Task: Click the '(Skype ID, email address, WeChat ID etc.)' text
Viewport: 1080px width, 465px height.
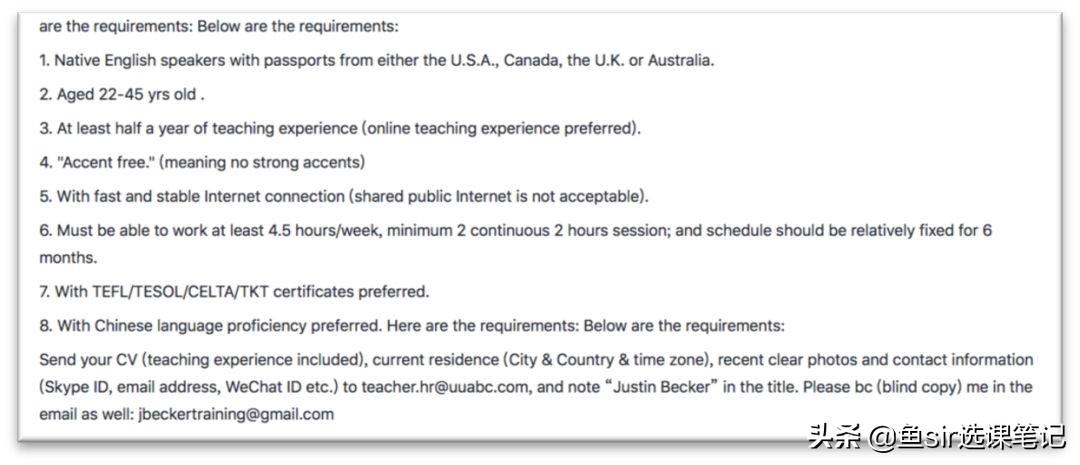Action: point(187,386)
